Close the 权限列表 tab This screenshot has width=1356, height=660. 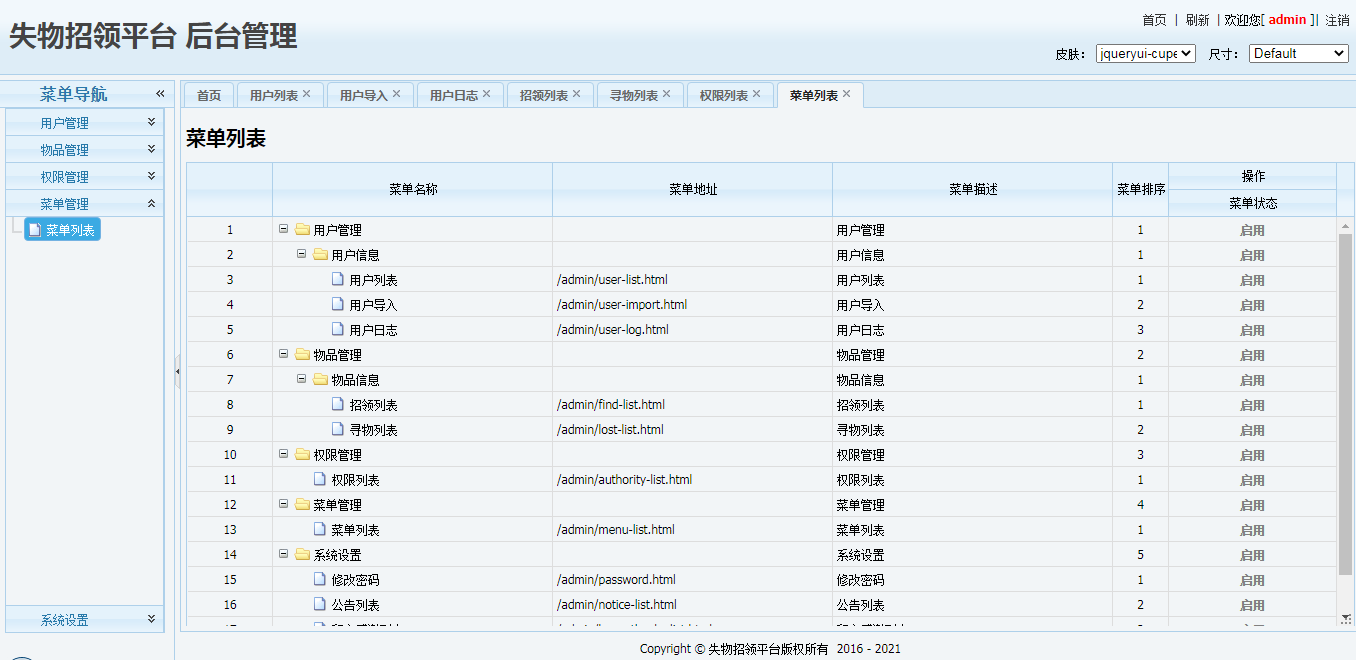pyautogui.click(x=757, y=94)
